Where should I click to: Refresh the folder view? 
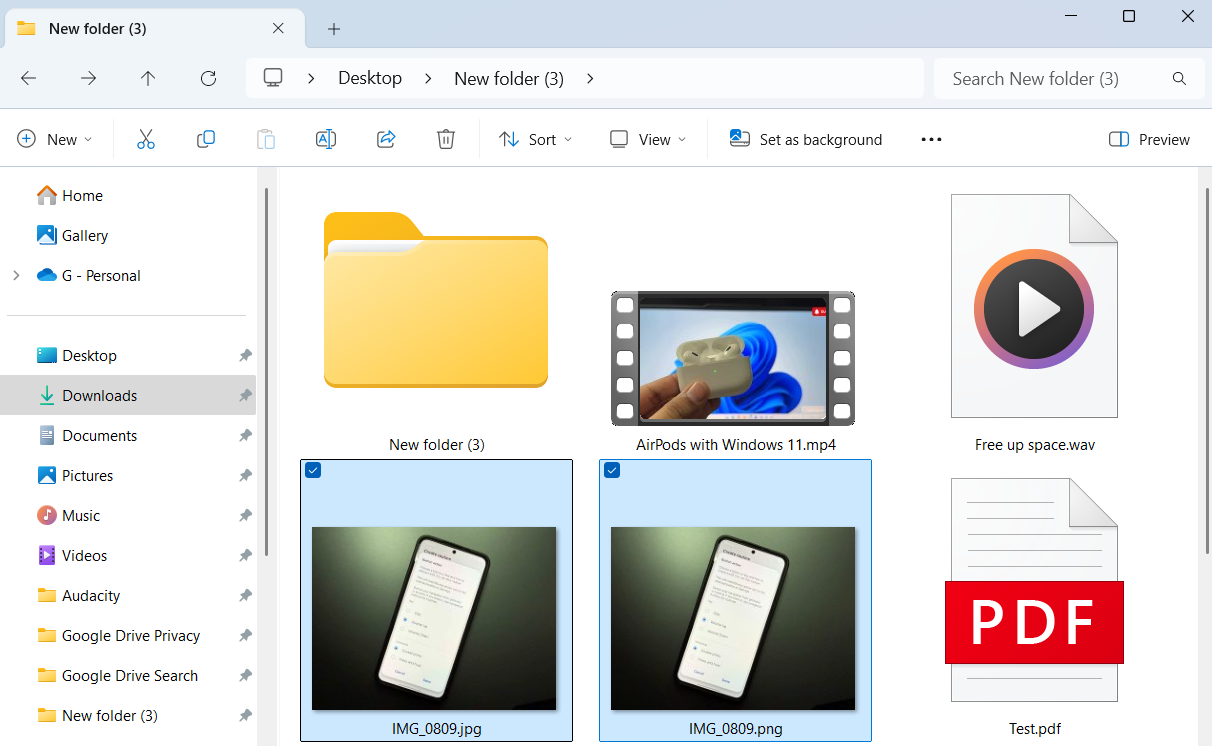208,78
